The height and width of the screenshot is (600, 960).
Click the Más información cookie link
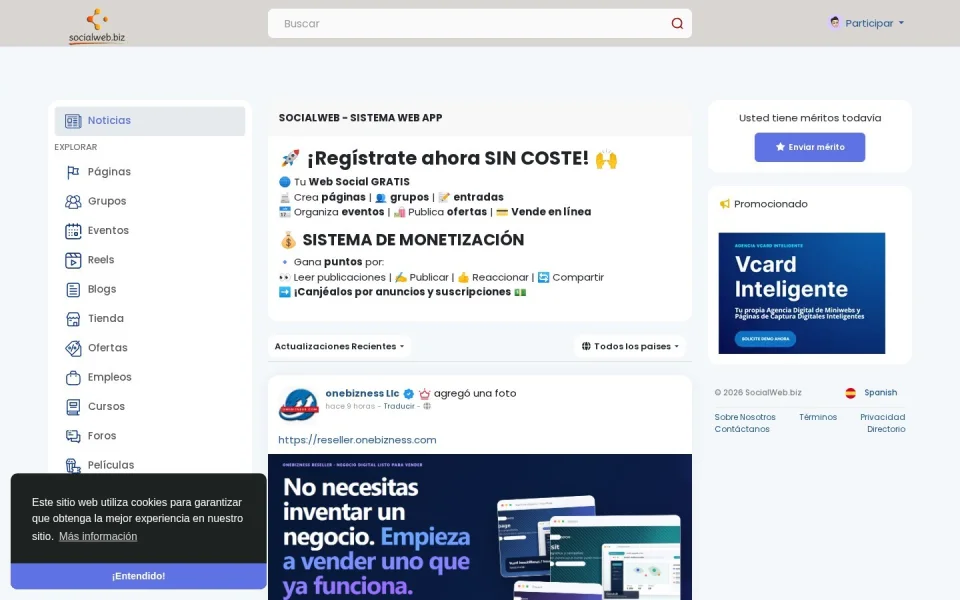pos(98,536)
